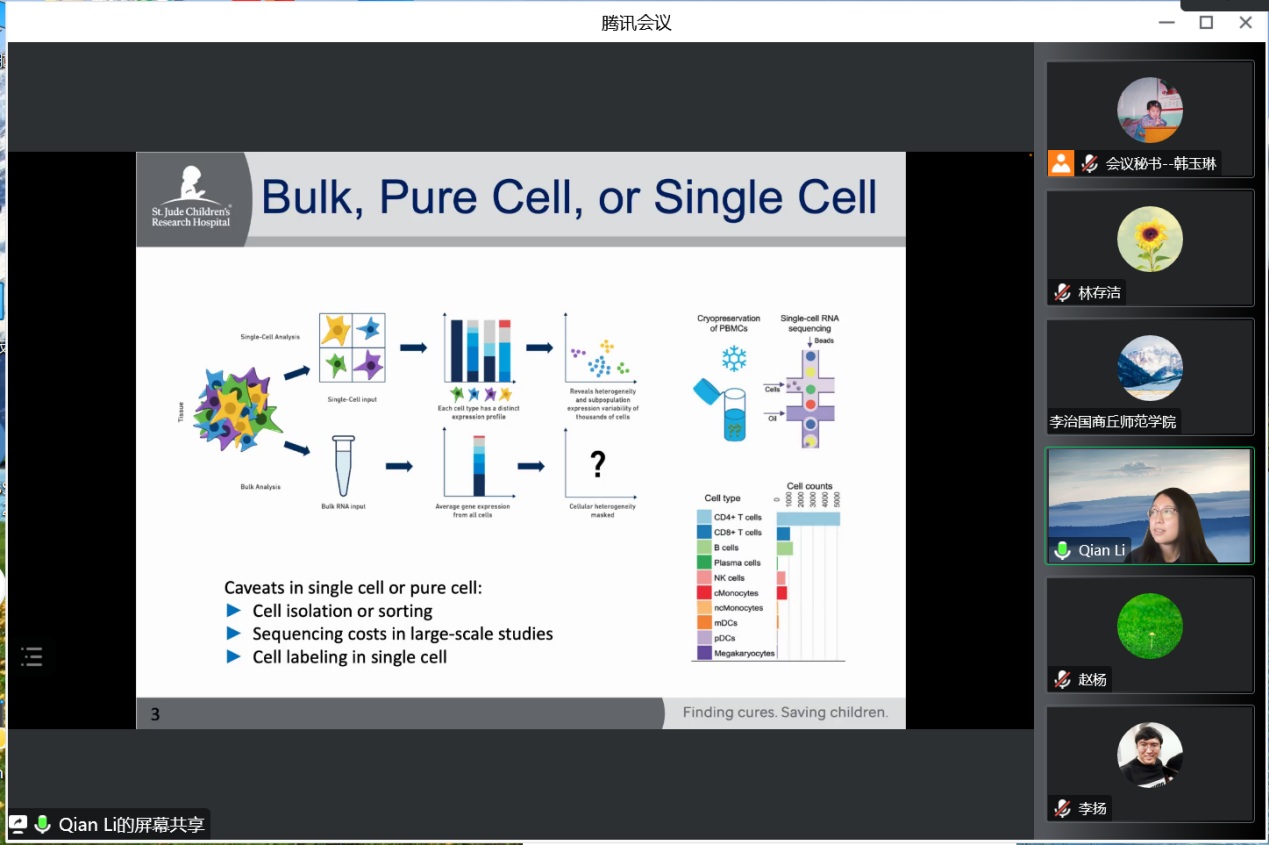The image size is (1269, 845).
Task: Click the shared slide title 'Bulk, Pure Cell, or Single Cell'
Action: tap(569, 198)
